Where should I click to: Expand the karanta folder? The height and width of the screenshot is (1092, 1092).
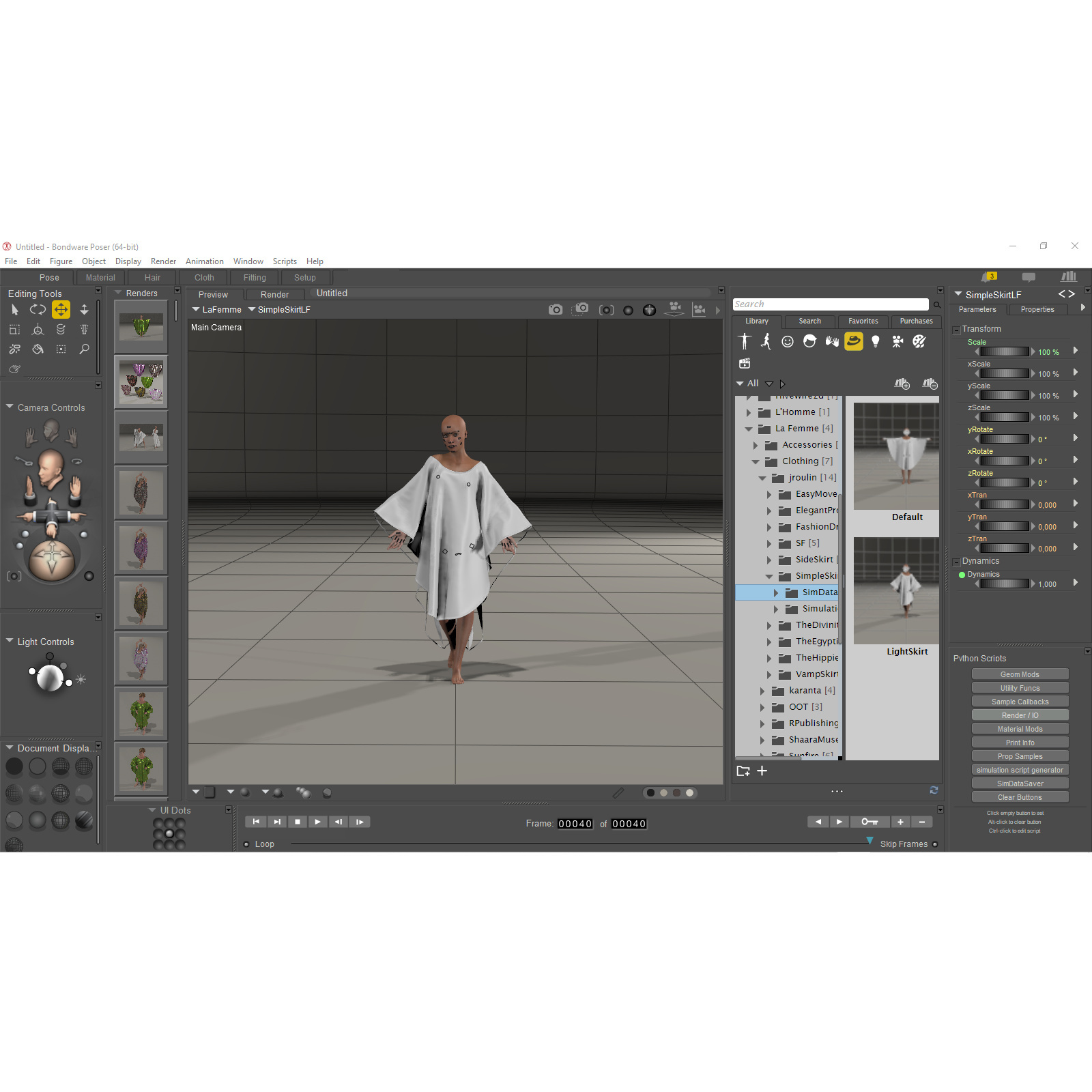point(762,691)
